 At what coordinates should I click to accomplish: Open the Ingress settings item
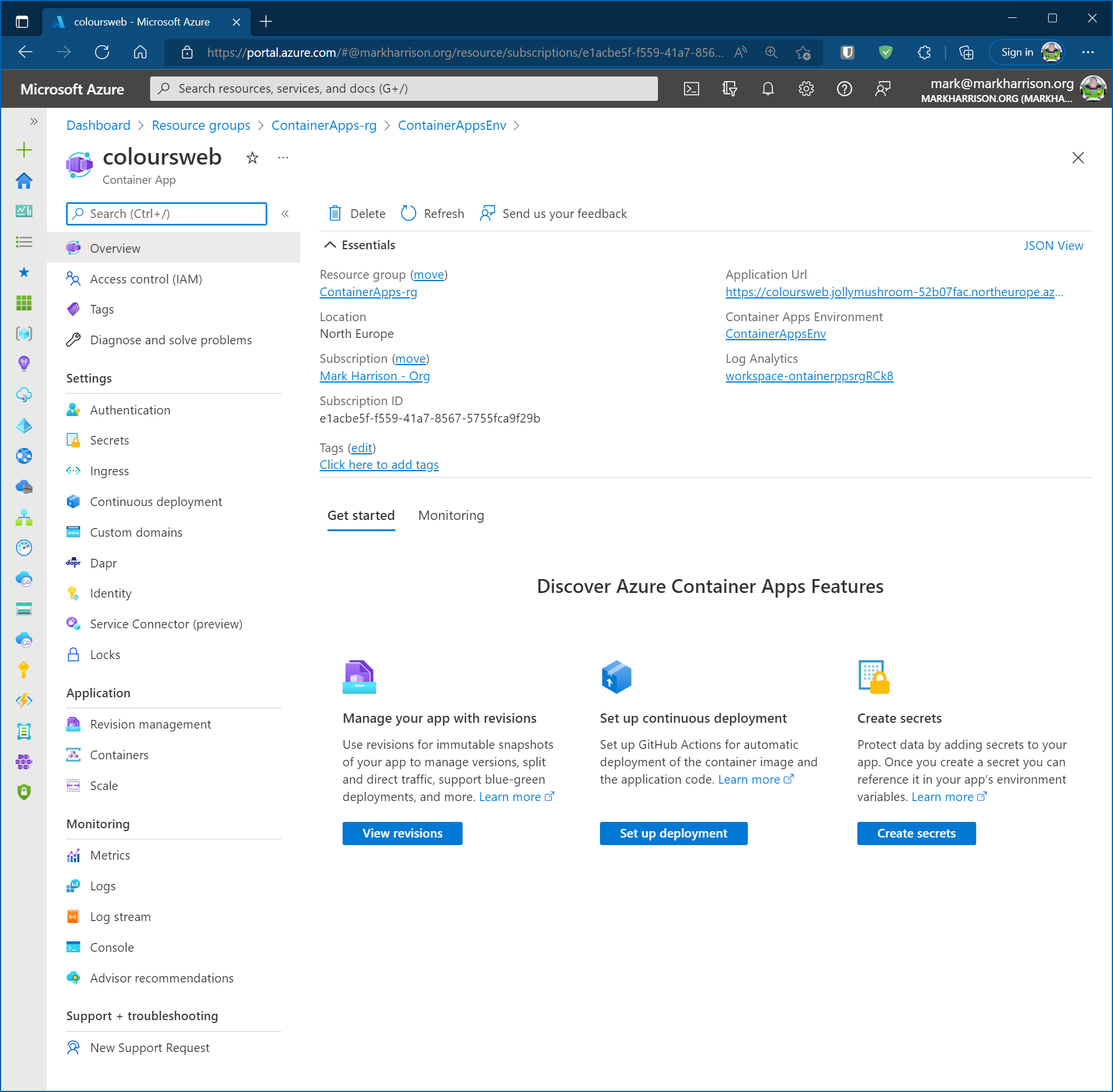(x=109, y=471)
